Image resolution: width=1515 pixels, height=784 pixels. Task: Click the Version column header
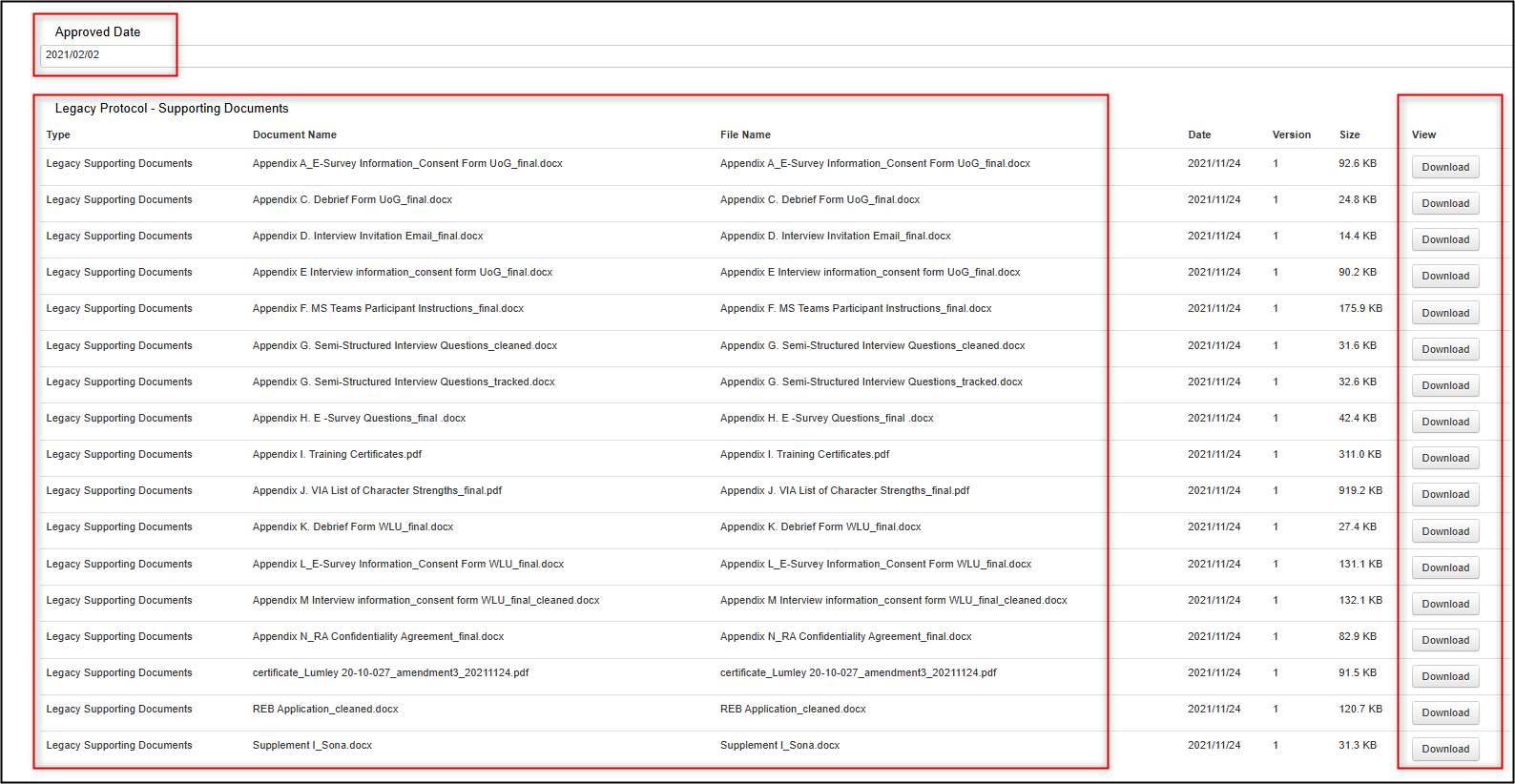point(1292,134)
